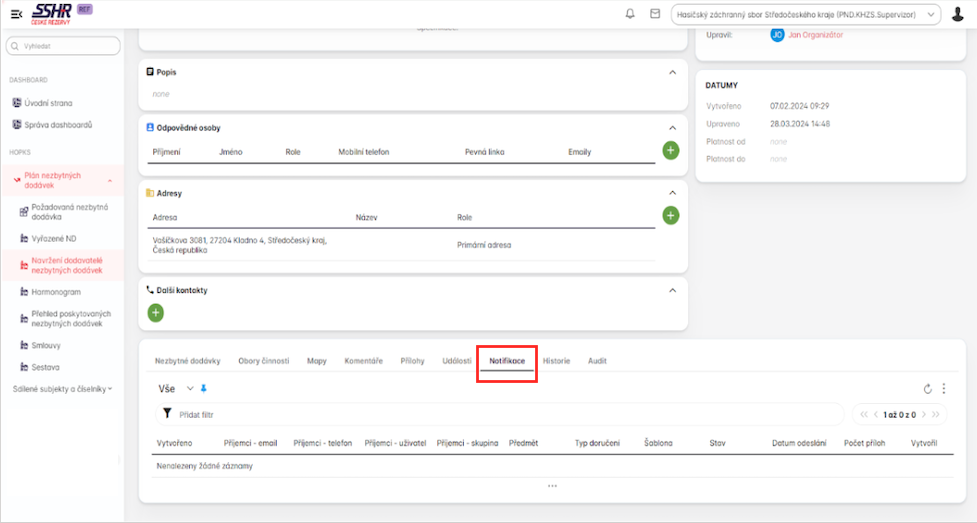This screenshot has height=523, width=977.
Task: Click the Přidat filtr field
Action: coord(500,414)
